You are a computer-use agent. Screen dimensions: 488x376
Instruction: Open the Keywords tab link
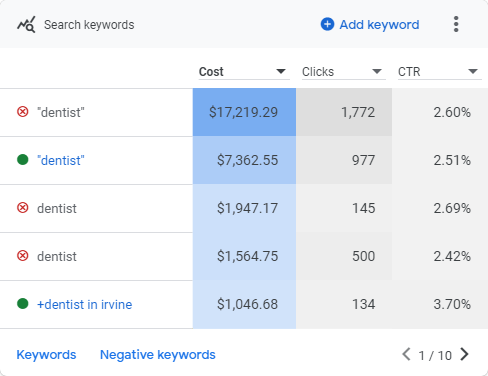click(46, 355)
